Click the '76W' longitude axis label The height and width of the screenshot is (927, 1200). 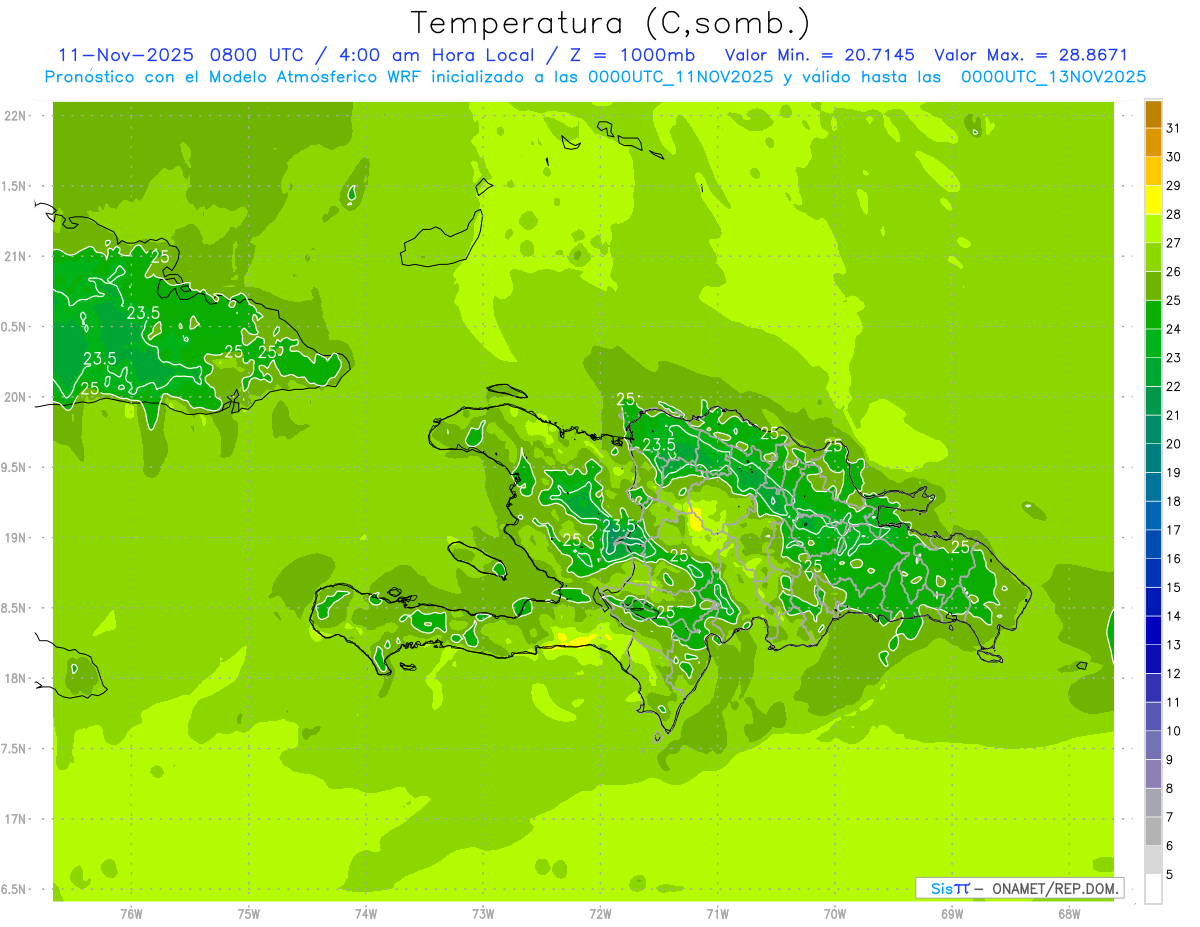click(131, 912)
